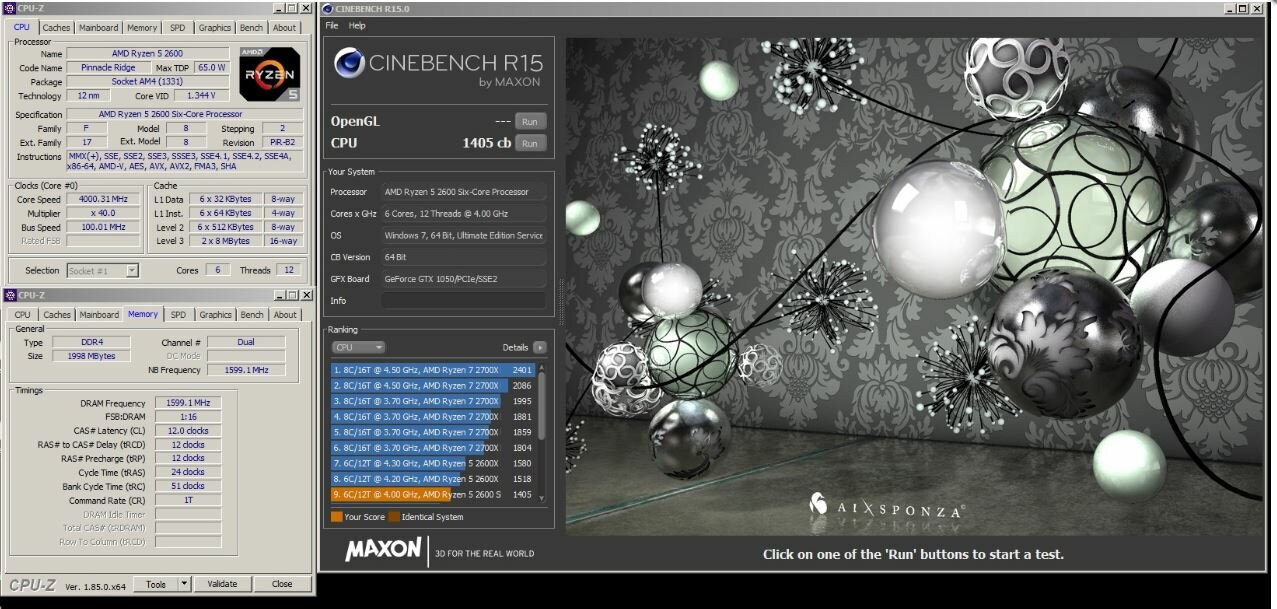Image resolution: width=1277 pixels, height=609 pixels.
Task: Click the Core VID value 1.344 V
Action: [201, 96]
